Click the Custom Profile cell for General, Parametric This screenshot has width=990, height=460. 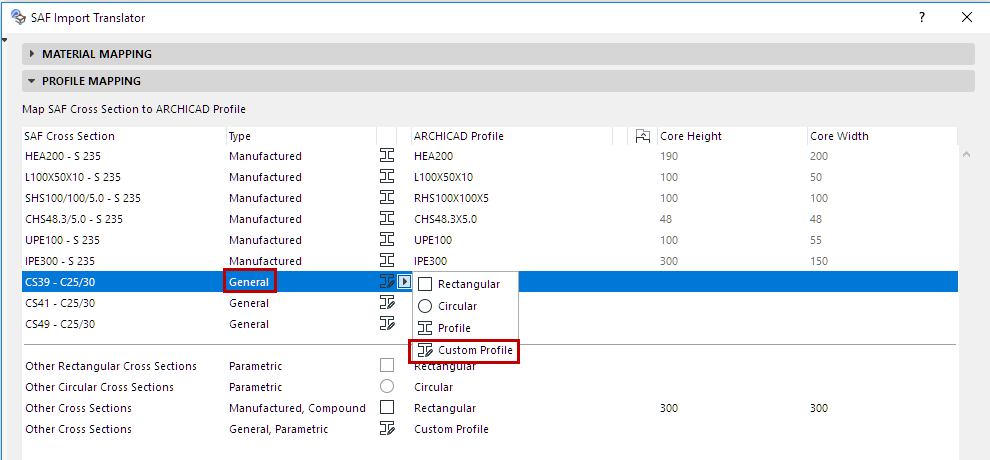click(x=451, y=429)
